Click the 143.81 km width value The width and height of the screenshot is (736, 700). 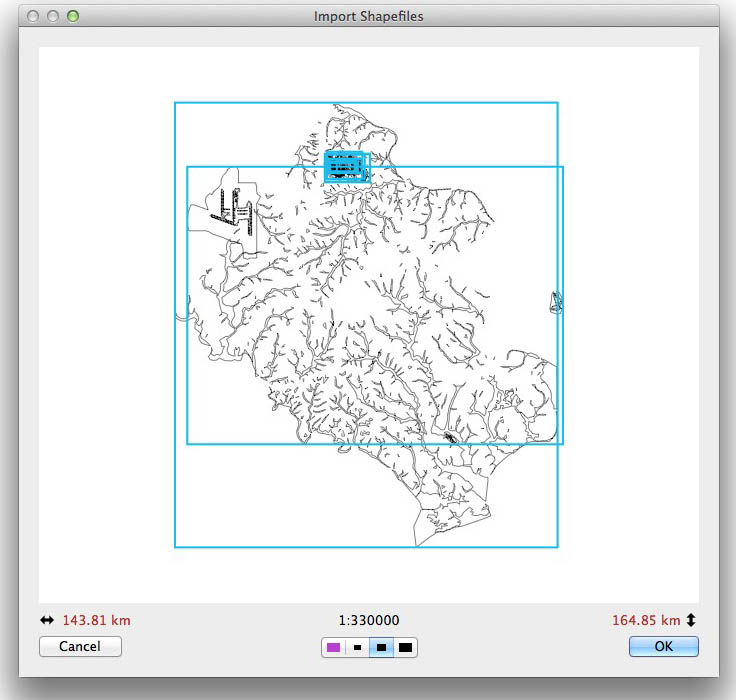97,620
